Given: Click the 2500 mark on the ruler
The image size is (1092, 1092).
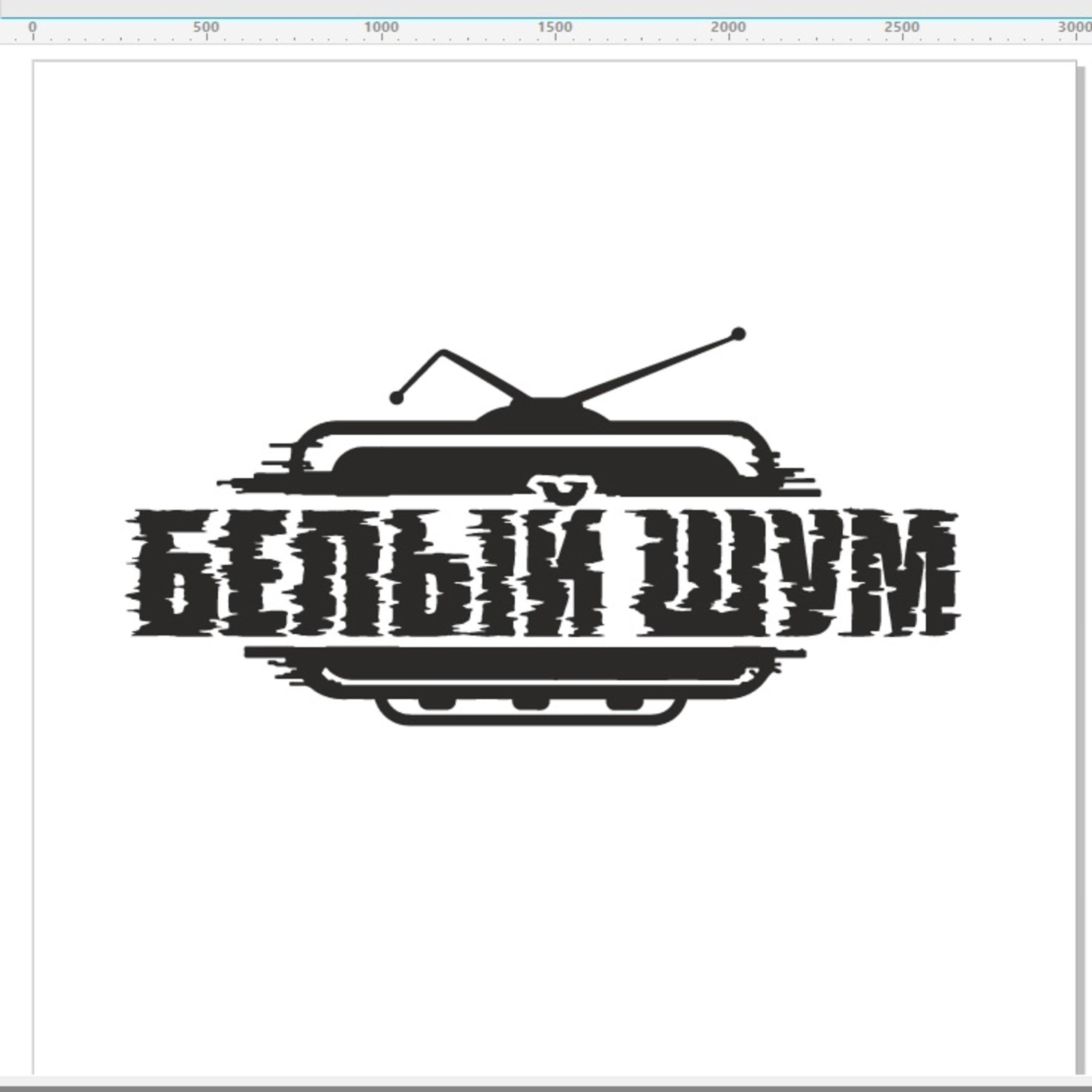Looking at the screenshot, I should 902,27.
